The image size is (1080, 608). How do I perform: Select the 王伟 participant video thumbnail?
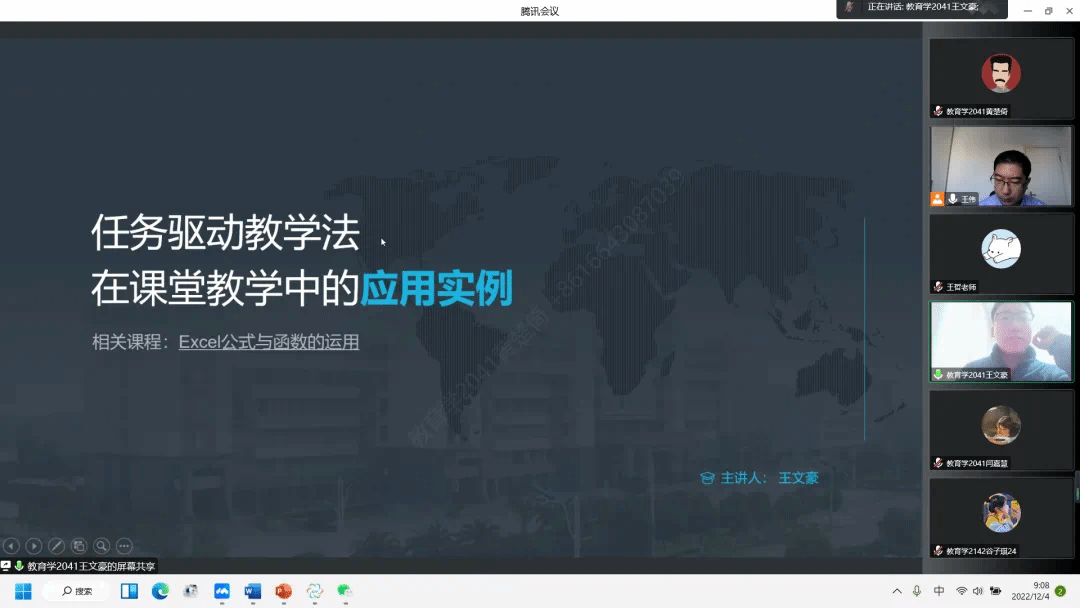(x=1000, y=166)
